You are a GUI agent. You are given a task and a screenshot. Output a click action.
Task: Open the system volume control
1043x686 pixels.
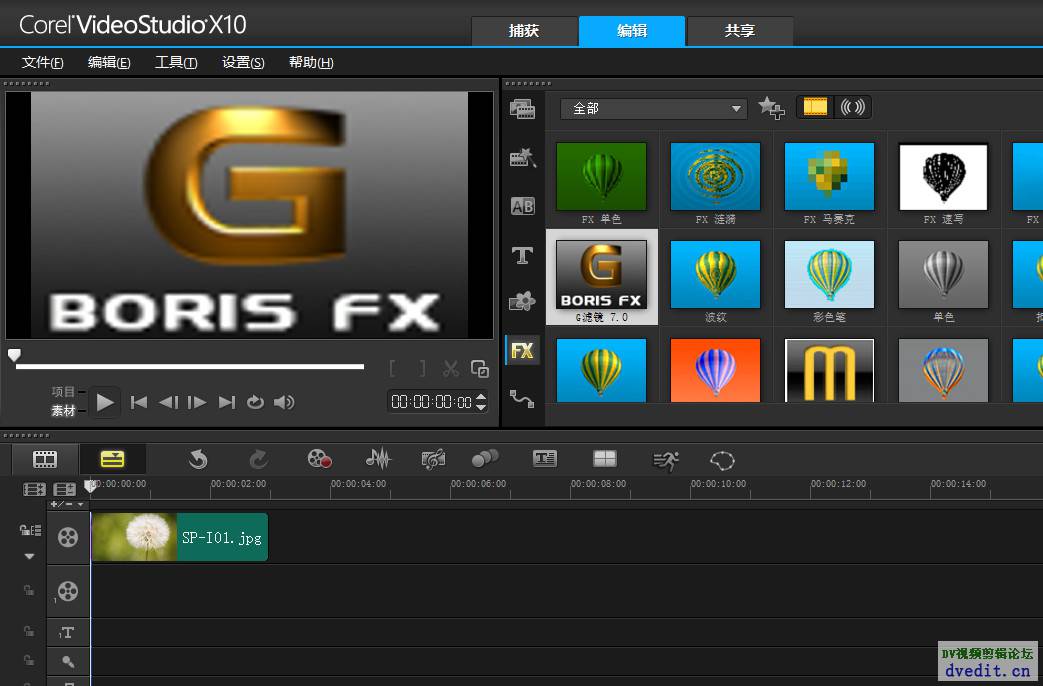pyautogui.click(x=284, y=402)
